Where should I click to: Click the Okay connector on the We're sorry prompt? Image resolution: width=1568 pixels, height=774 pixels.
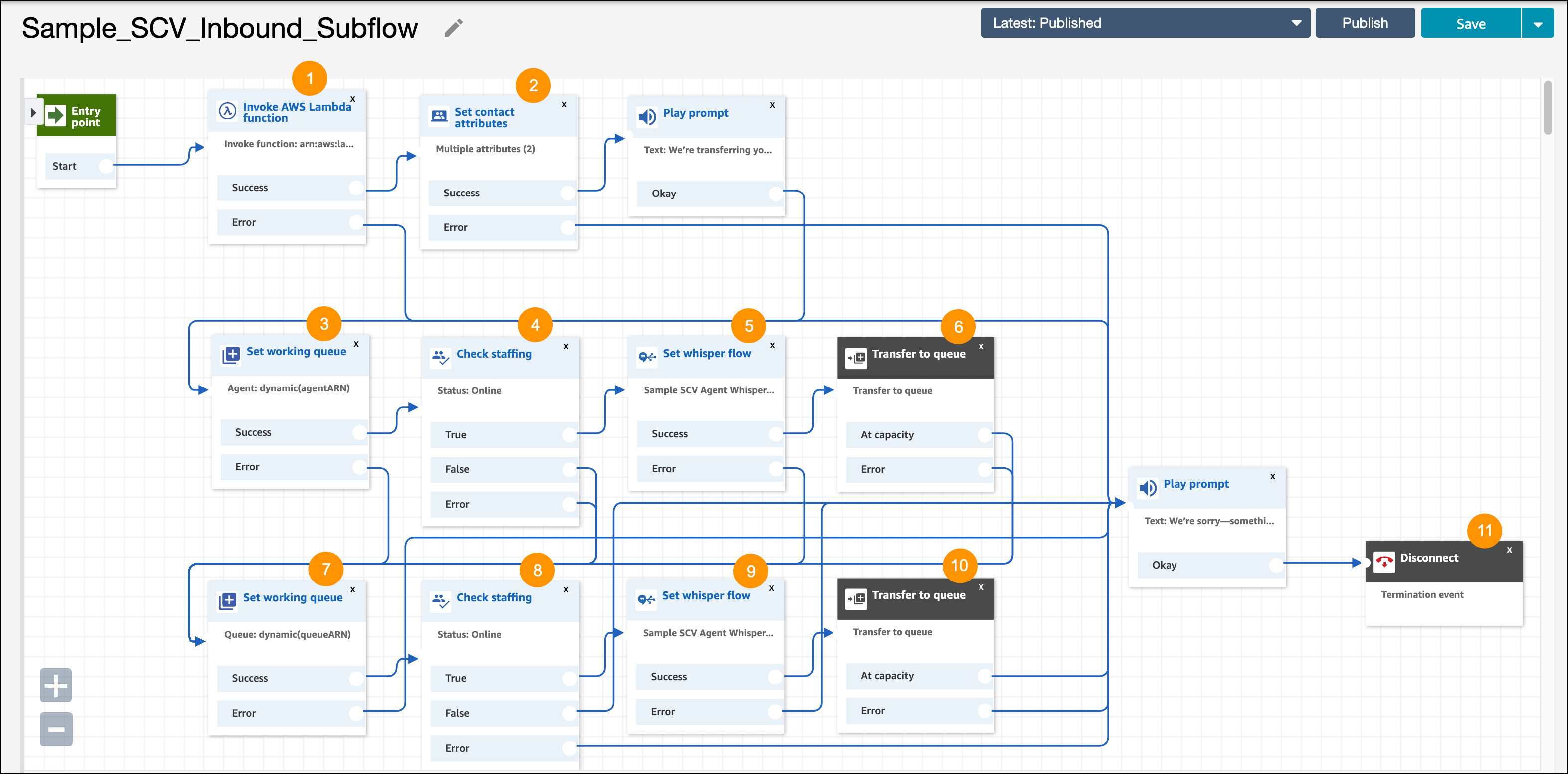(1277, 565)
